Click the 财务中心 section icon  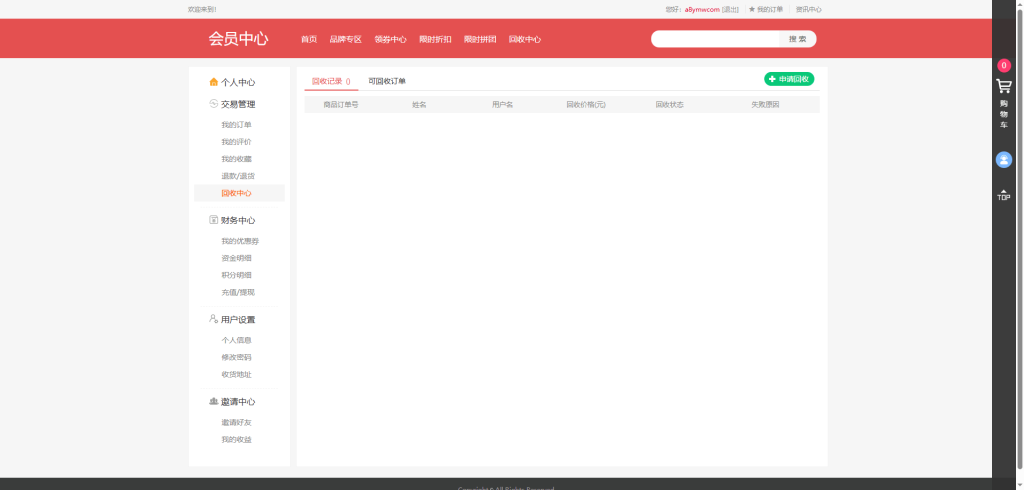(214, 220)
